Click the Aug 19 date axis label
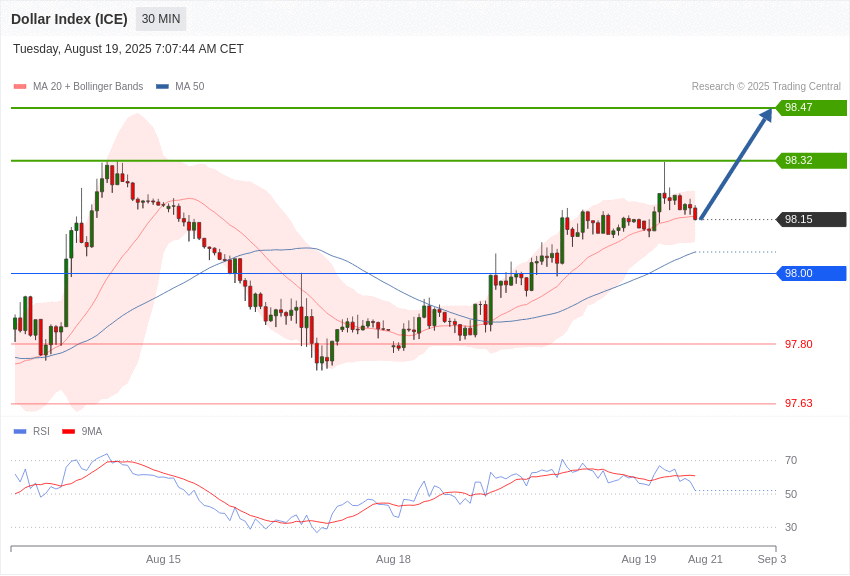 tap(639, 559)
